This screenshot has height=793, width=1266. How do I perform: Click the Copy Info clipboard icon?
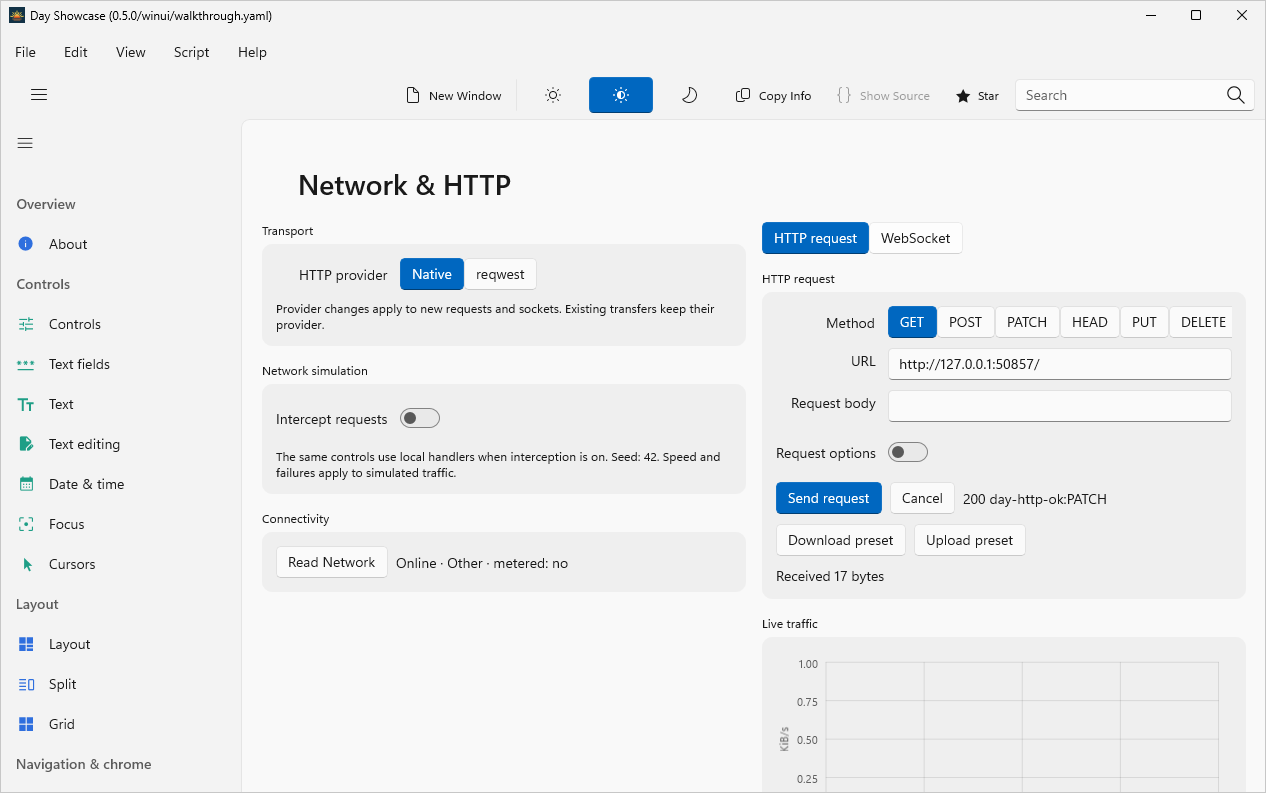[x=743, y=95]
